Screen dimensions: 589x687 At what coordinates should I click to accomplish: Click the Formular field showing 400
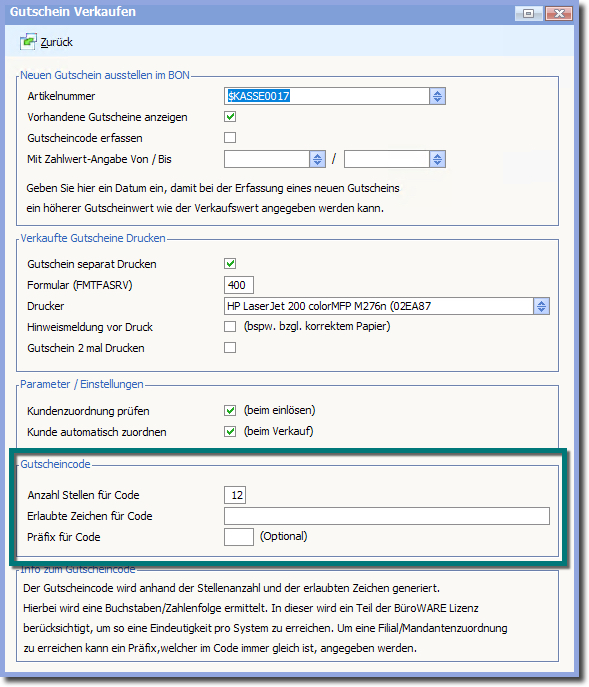[x=238, y=285]
